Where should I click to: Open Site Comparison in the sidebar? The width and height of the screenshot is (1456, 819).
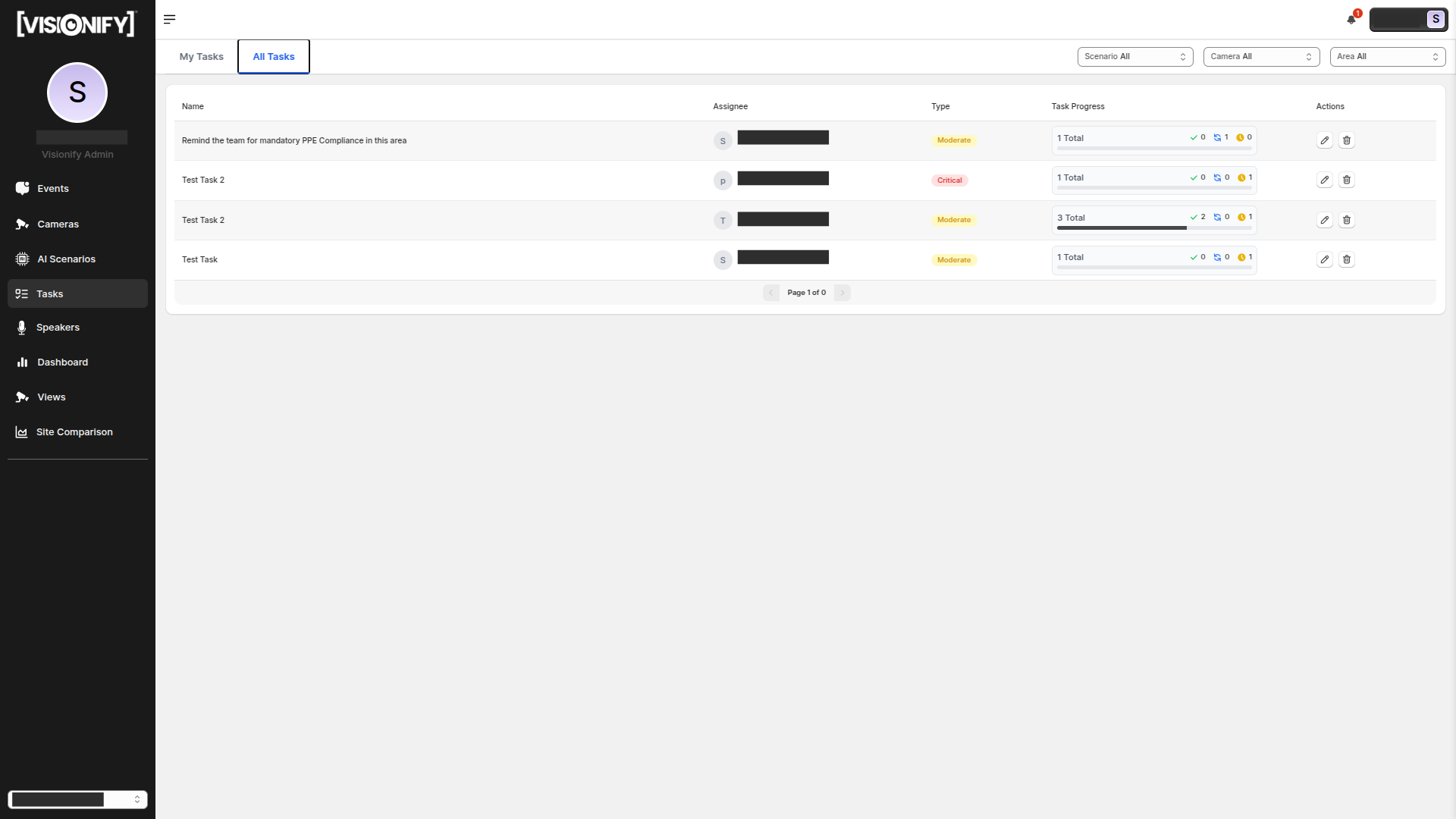(x=77, y=432)
